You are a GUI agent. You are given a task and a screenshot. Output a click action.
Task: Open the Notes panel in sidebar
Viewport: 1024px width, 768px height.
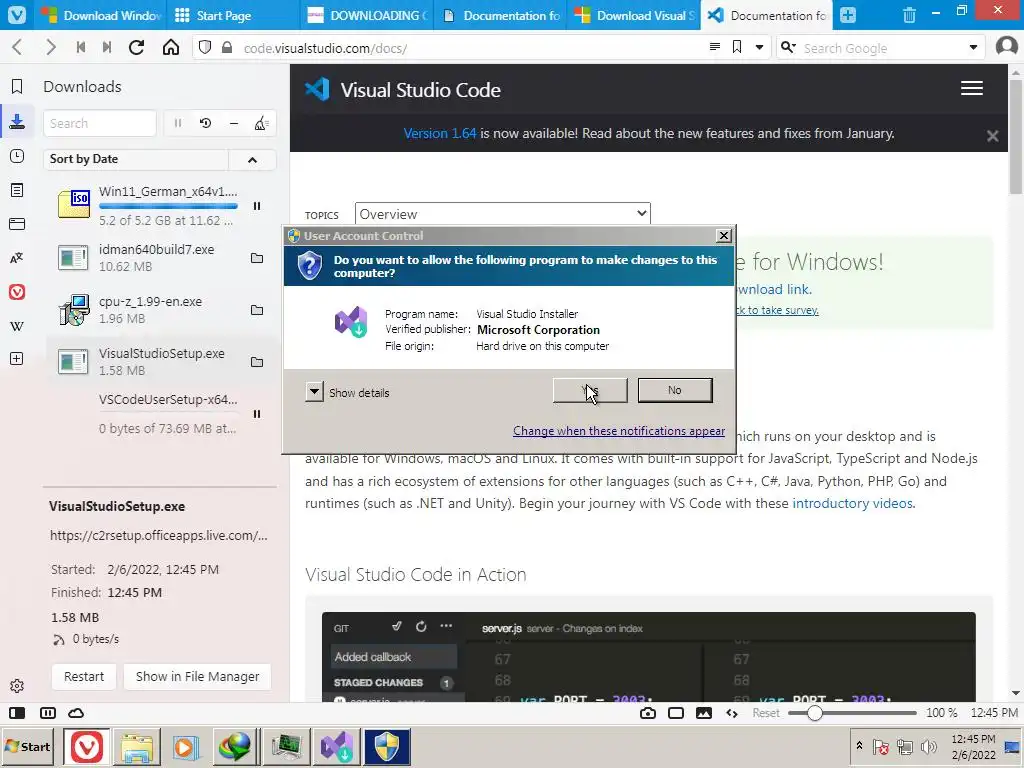[17, 190]
